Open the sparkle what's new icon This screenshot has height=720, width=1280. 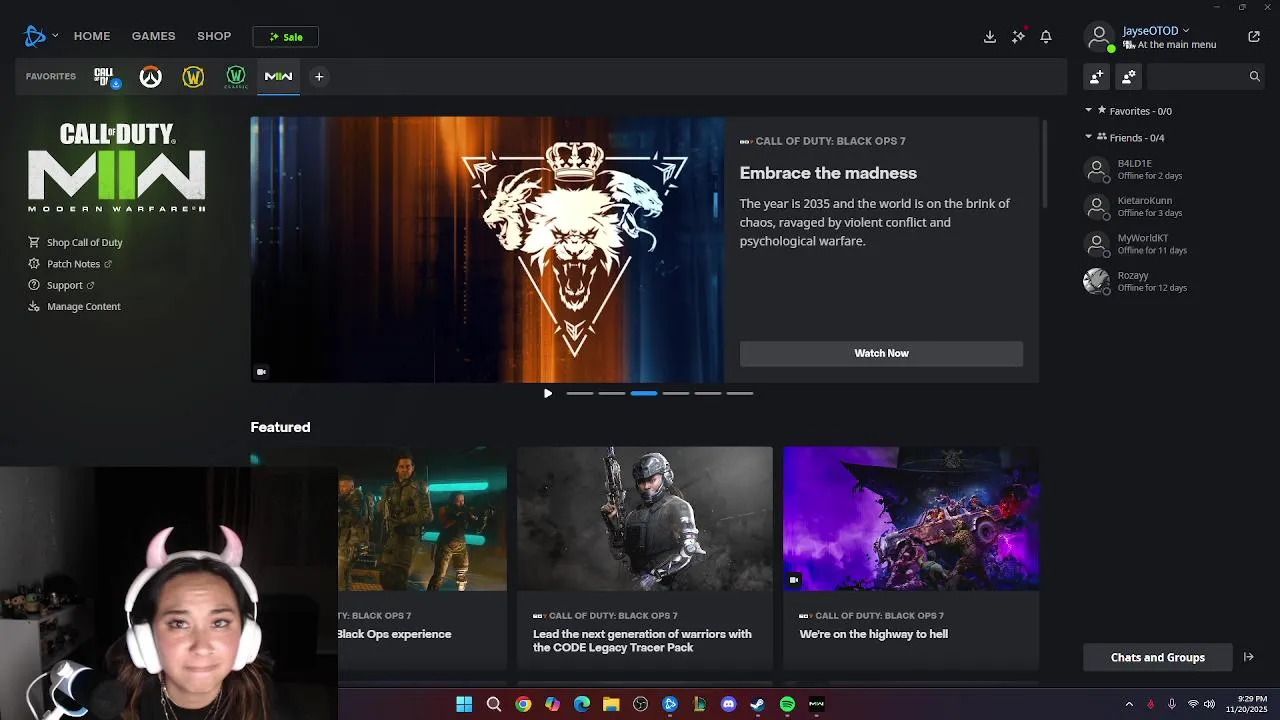1018,37
